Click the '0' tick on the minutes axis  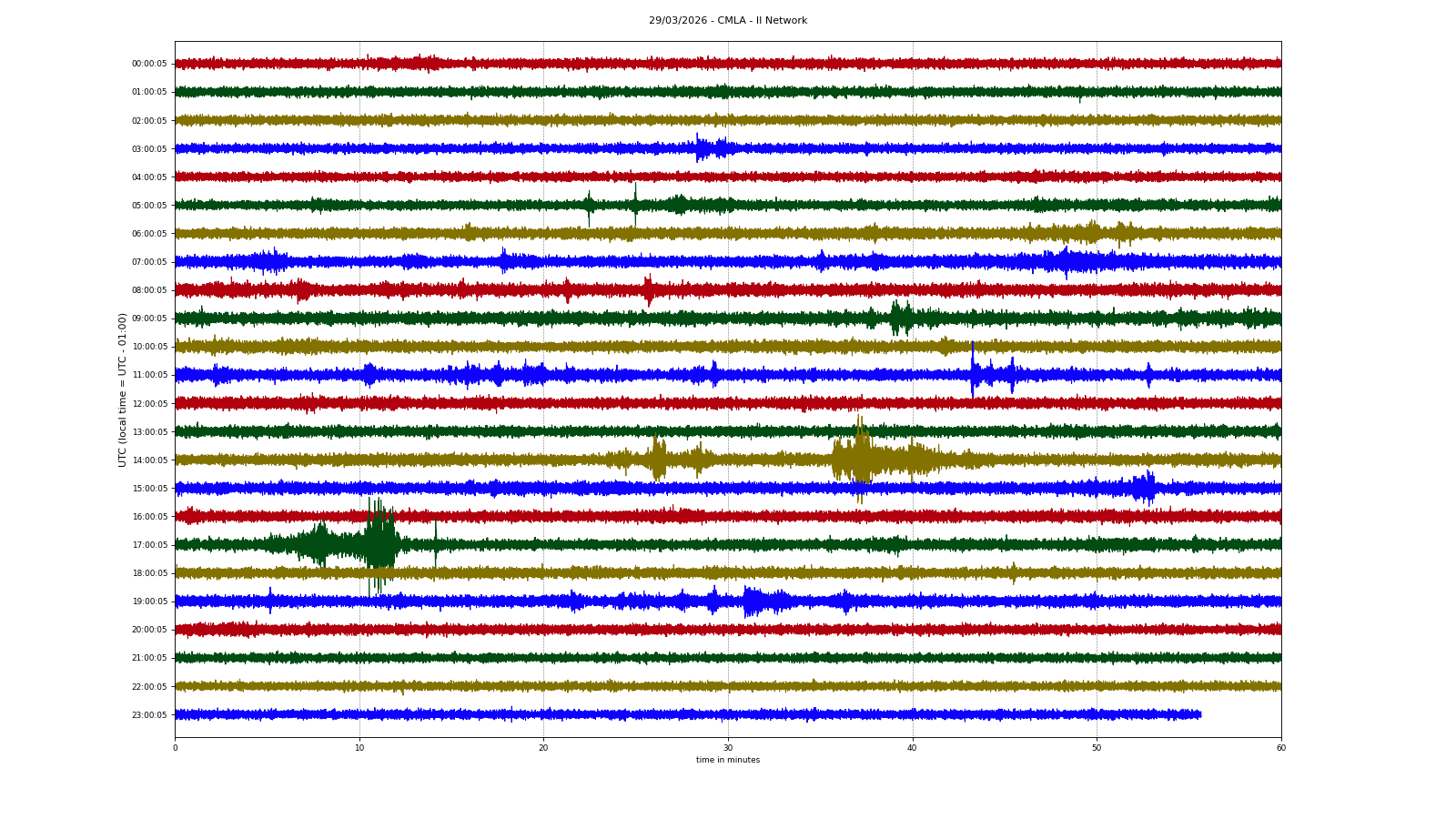coord(175,748)
